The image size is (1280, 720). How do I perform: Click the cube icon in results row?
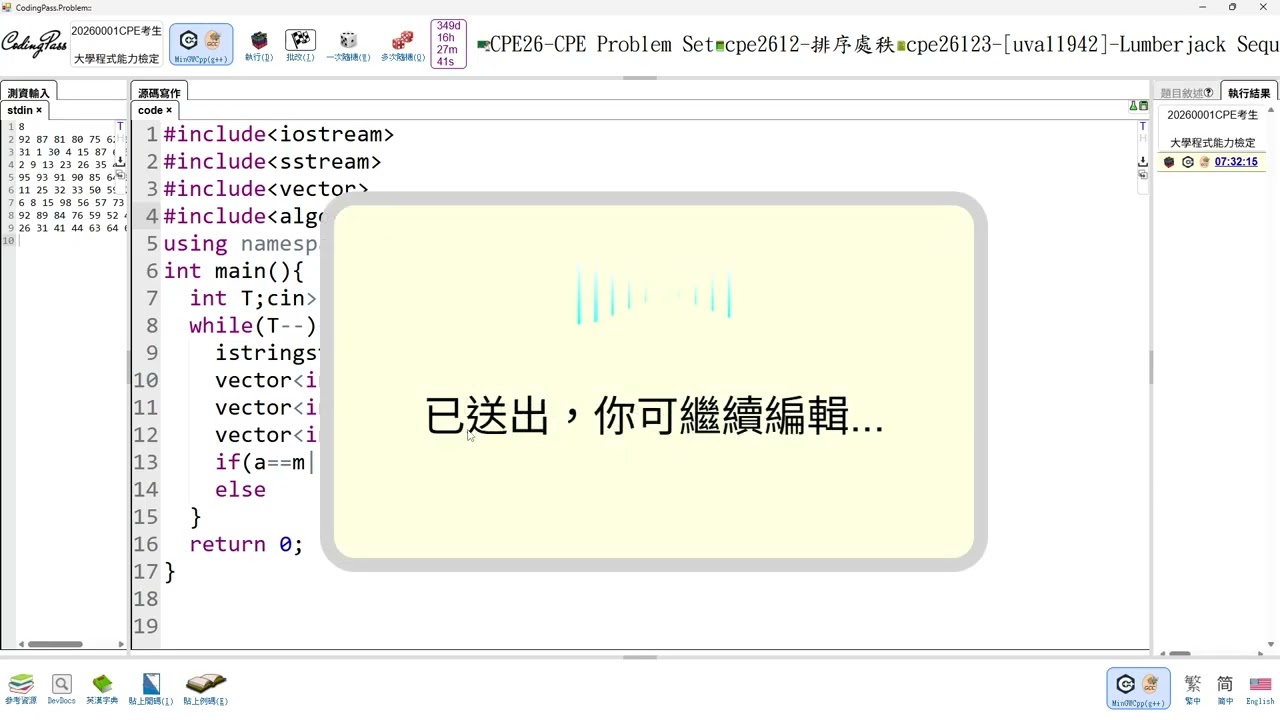tap(1169, 162)
